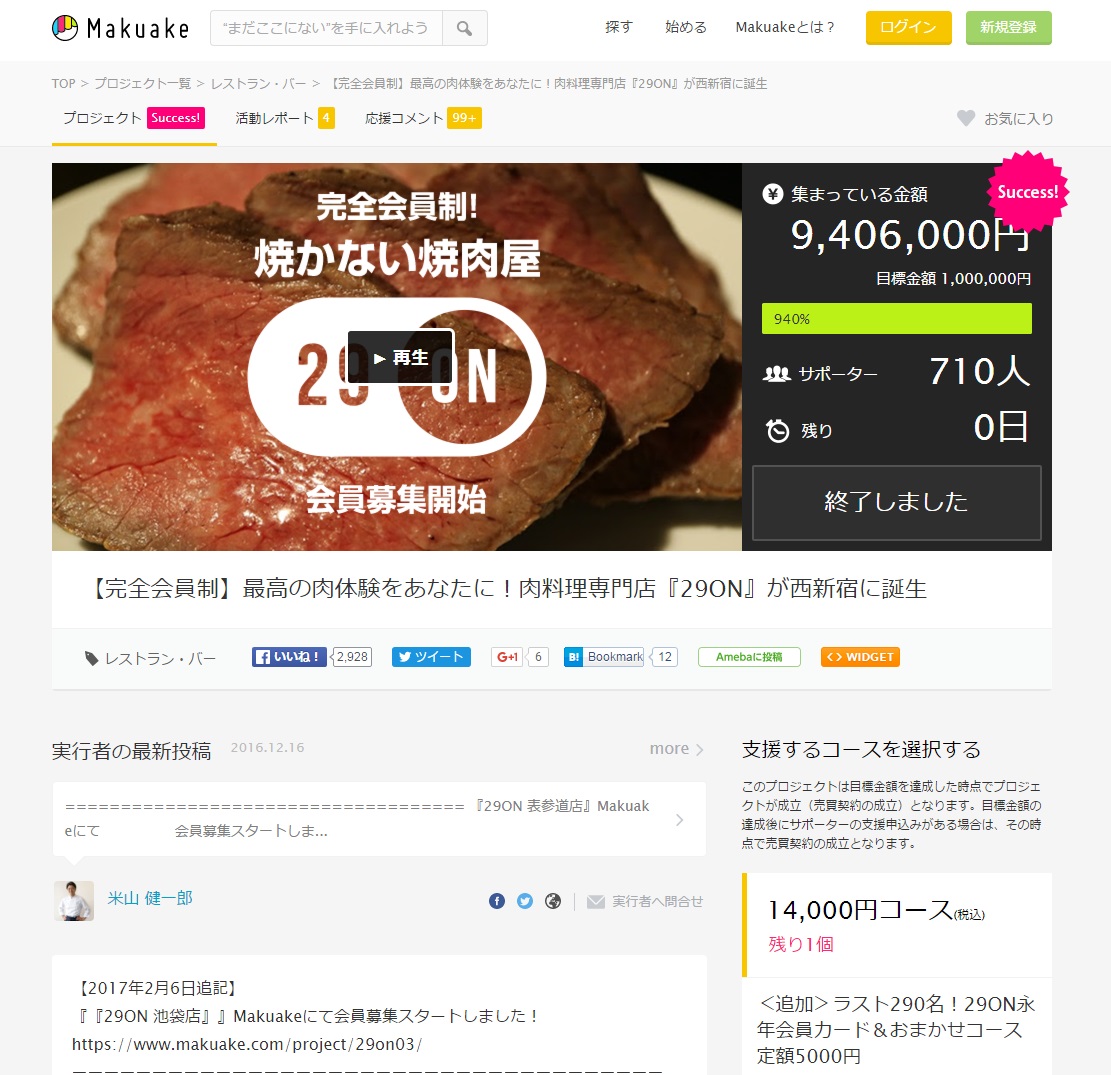
Task: Play the 29ON project video
Action: pos(400,357)
